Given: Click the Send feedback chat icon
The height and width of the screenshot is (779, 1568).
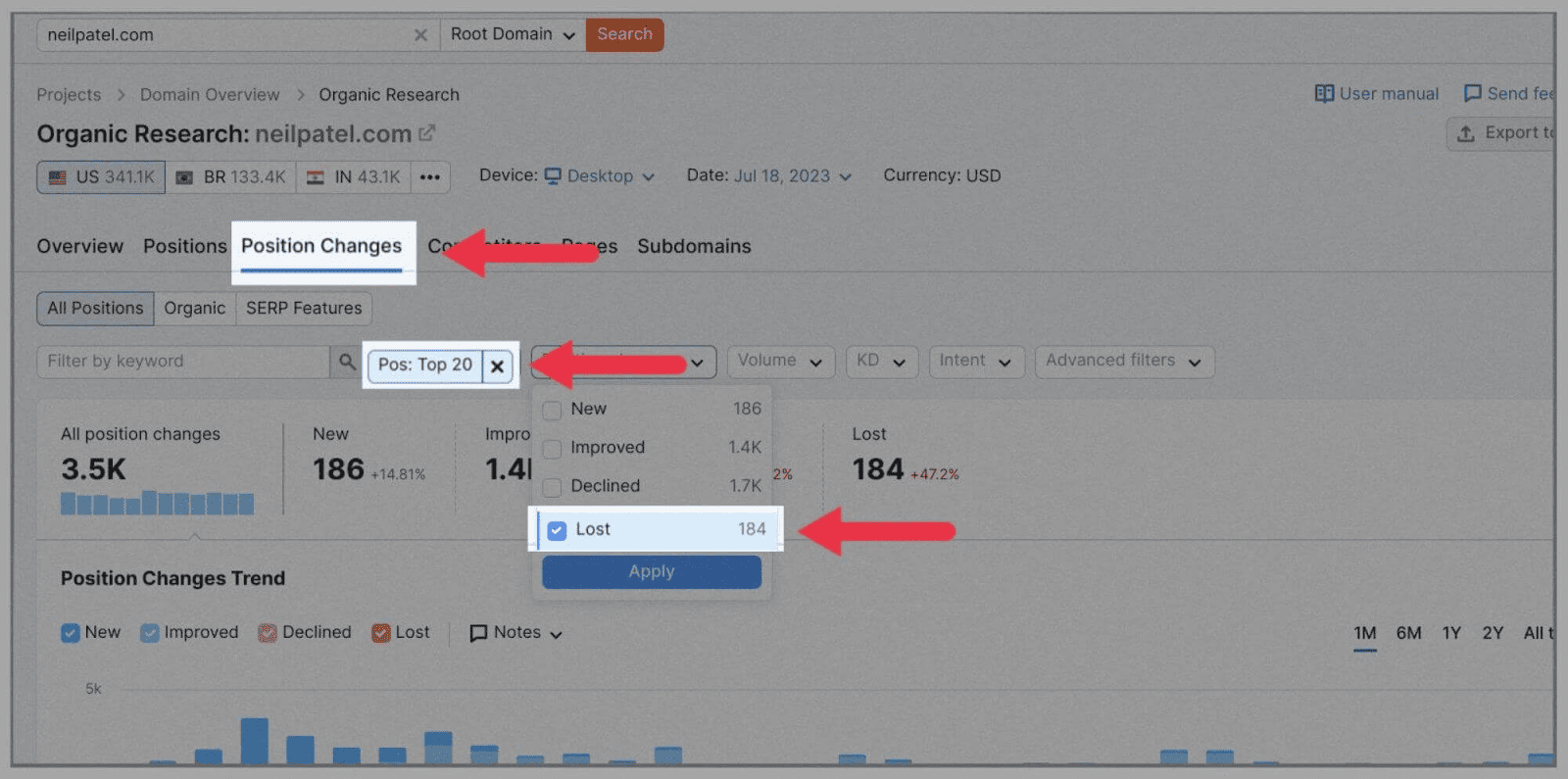Looking at the screenshot, I should click(x=1472, y=94).
